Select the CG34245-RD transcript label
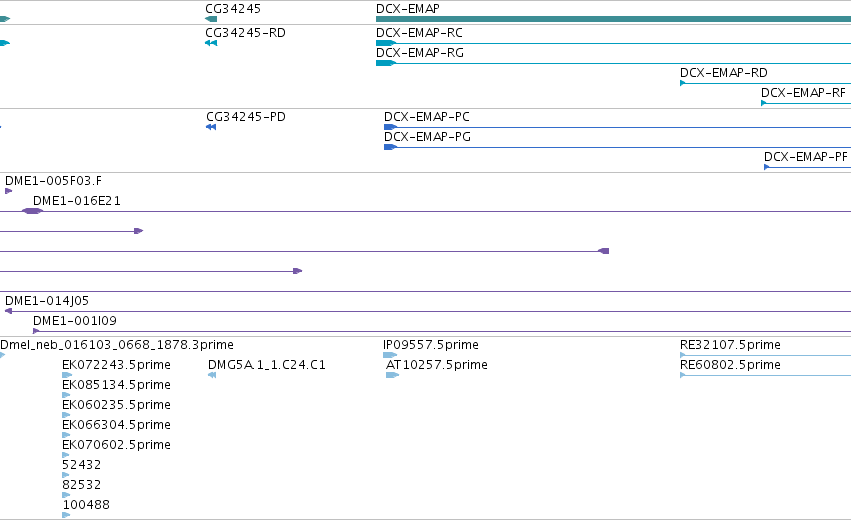 coord(245,33)
